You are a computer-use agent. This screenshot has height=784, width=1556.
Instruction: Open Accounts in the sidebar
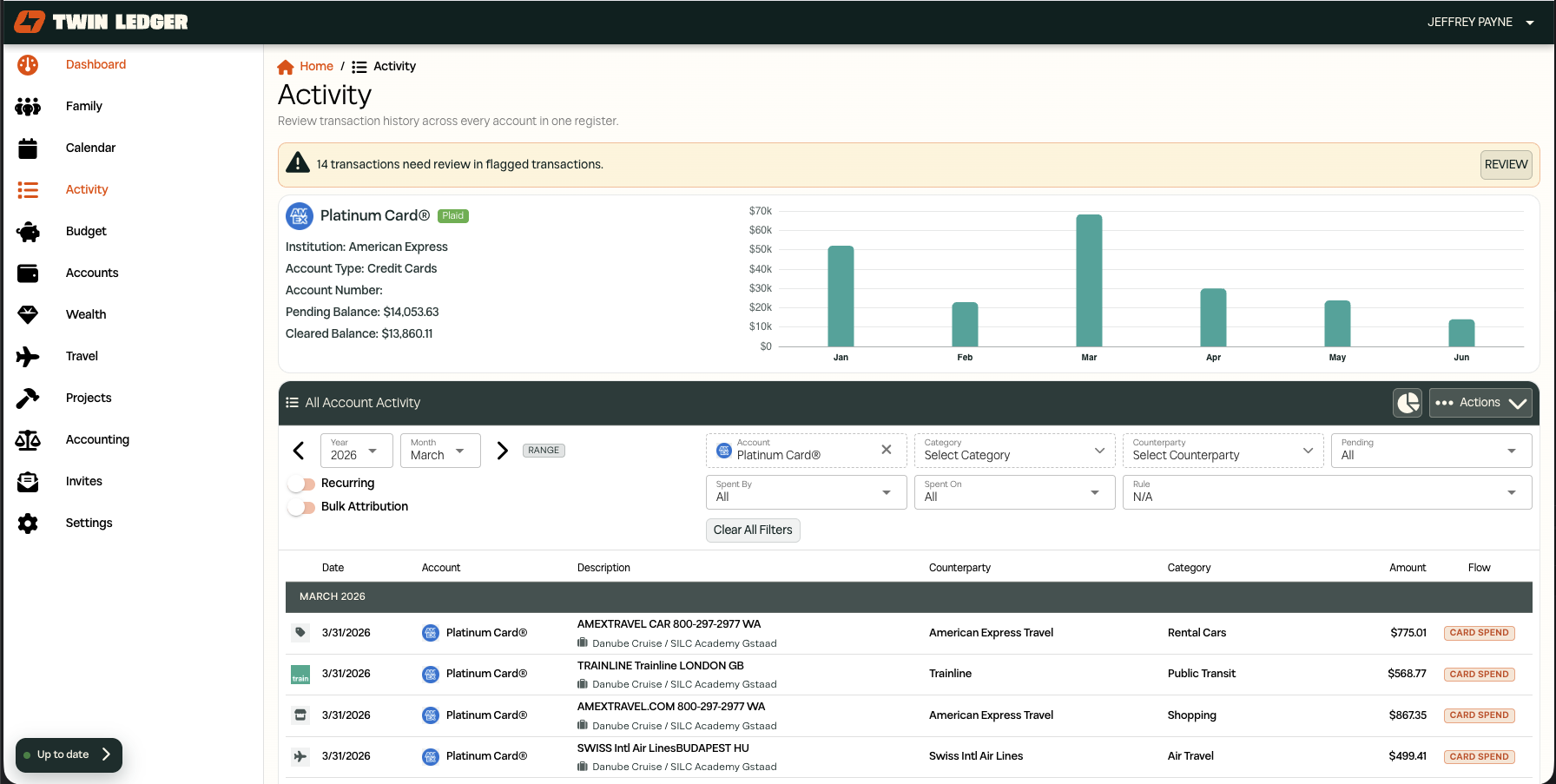[x=92, y=273]
